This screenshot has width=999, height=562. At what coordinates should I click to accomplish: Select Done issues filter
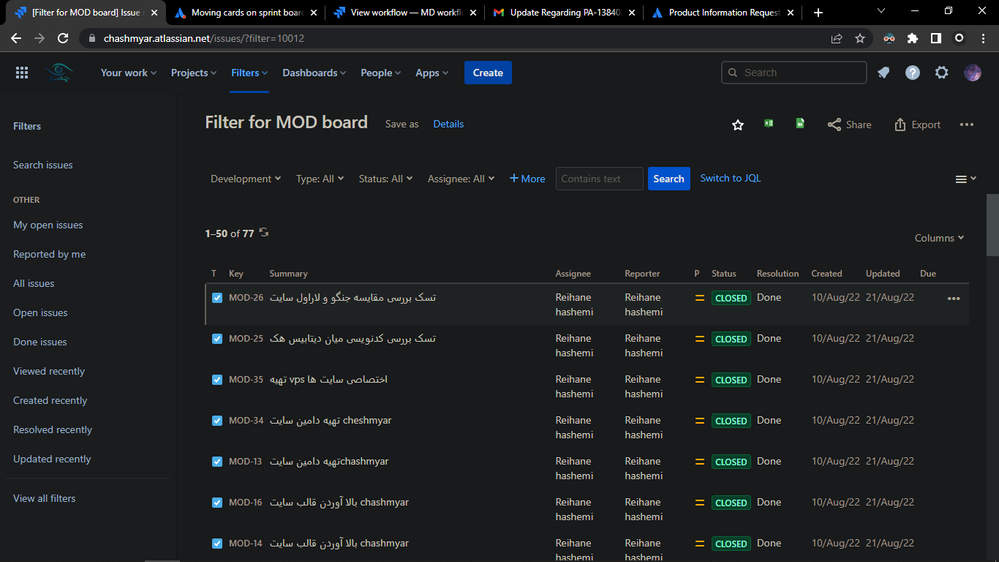pos(40,342)
